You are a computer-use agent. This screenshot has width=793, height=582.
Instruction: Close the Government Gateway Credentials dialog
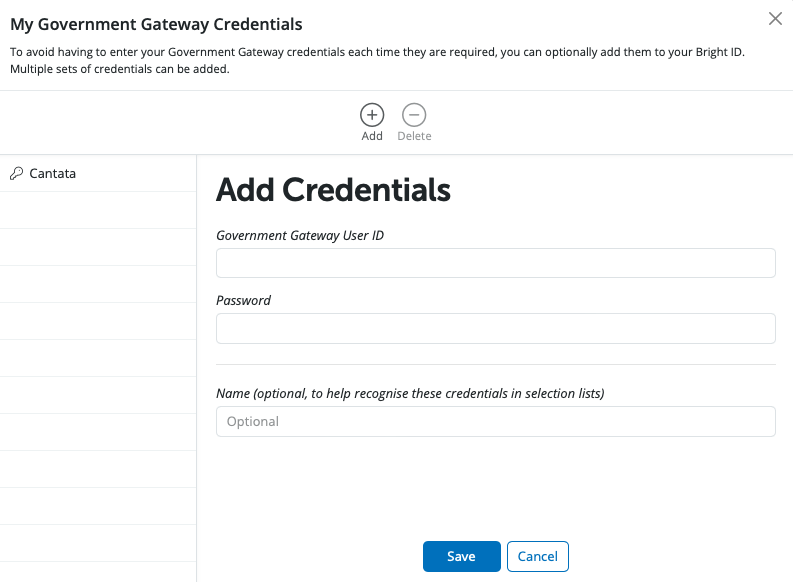point(775,18)
